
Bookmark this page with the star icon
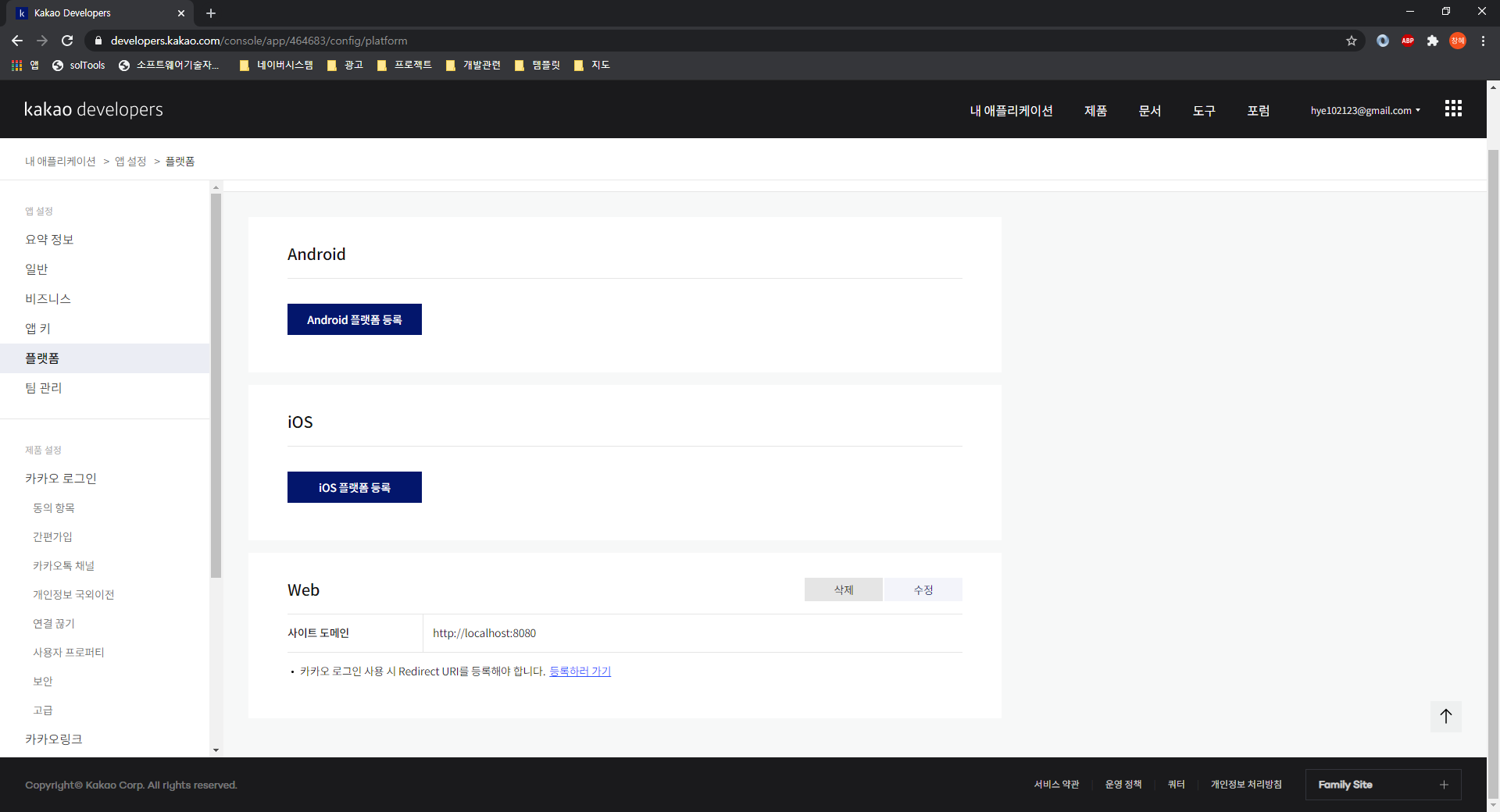coord(1352,41)
